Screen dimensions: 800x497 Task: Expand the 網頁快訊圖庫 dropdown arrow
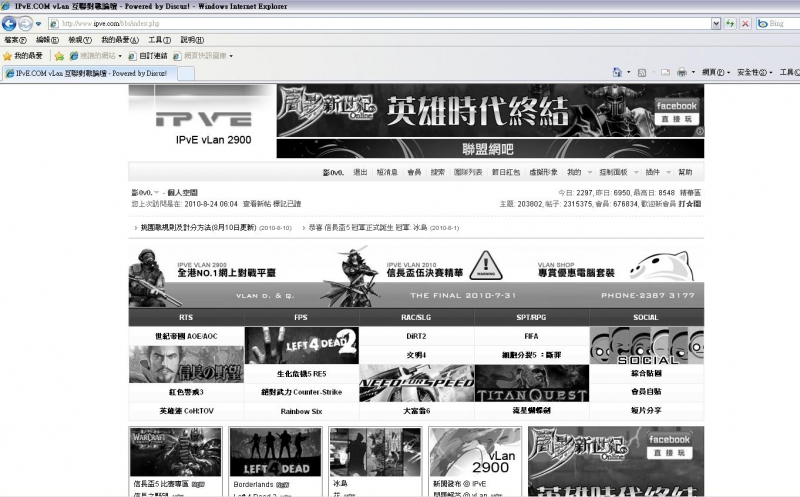click(x=231, y=56)
